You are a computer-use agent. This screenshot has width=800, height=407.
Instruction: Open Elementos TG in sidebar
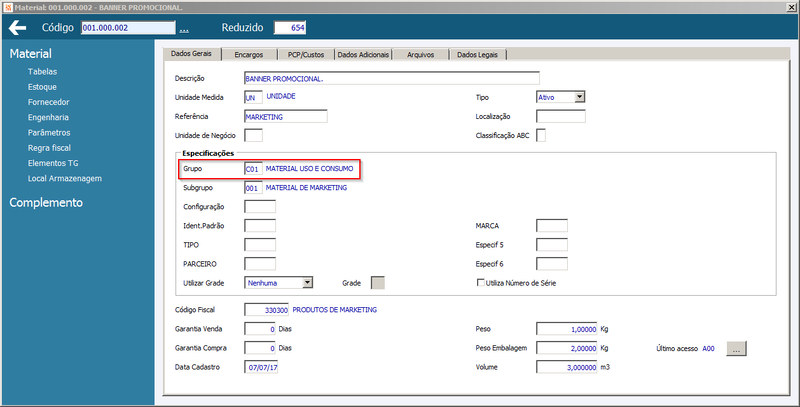click(53, 163)
